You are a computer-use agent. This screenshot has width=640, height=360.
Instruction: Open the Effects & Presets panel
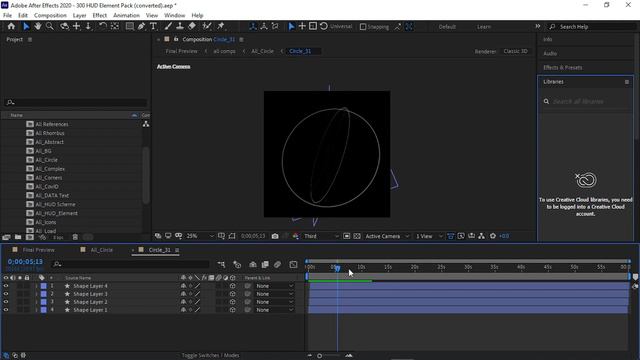[x=562, y=67]
